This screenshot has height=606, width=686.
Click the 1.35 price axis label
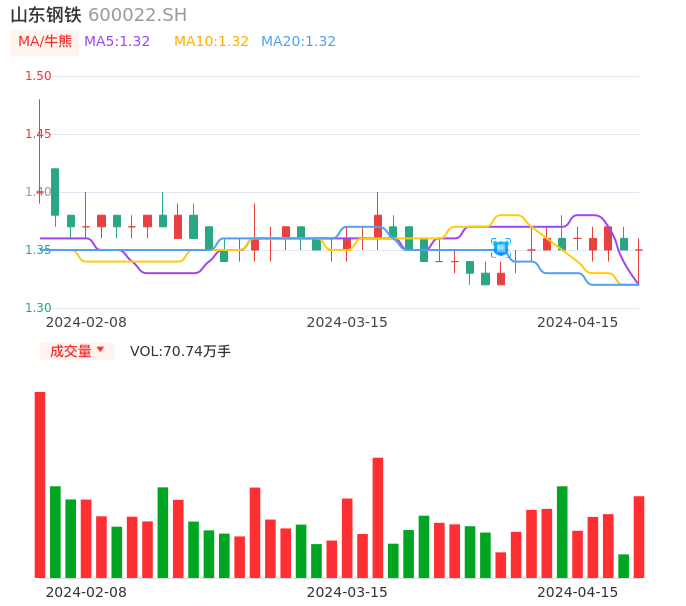click(x=38, y=250)
